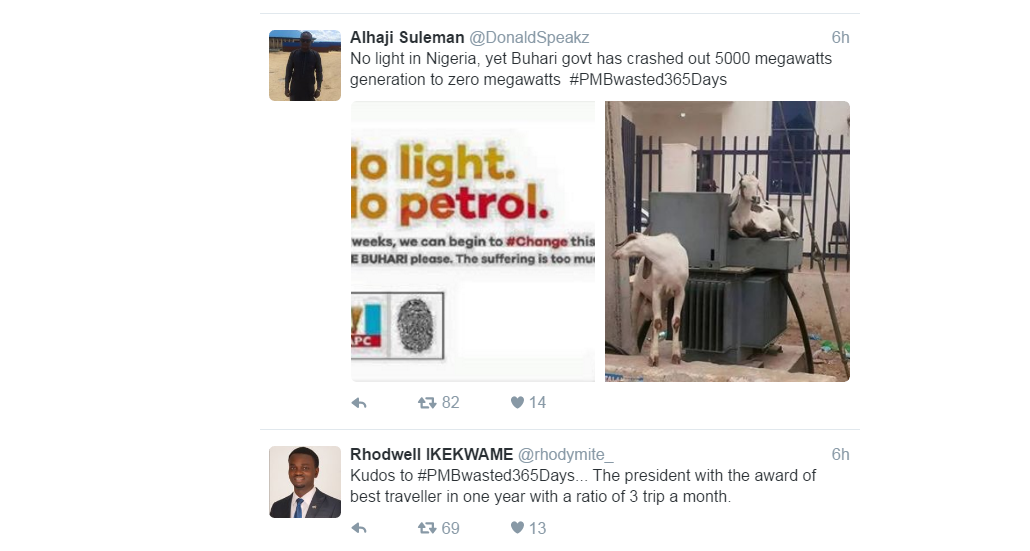1030x551 pixels.
Task: View the 'No light. No petrol.' image
Action: pos(473,241)
